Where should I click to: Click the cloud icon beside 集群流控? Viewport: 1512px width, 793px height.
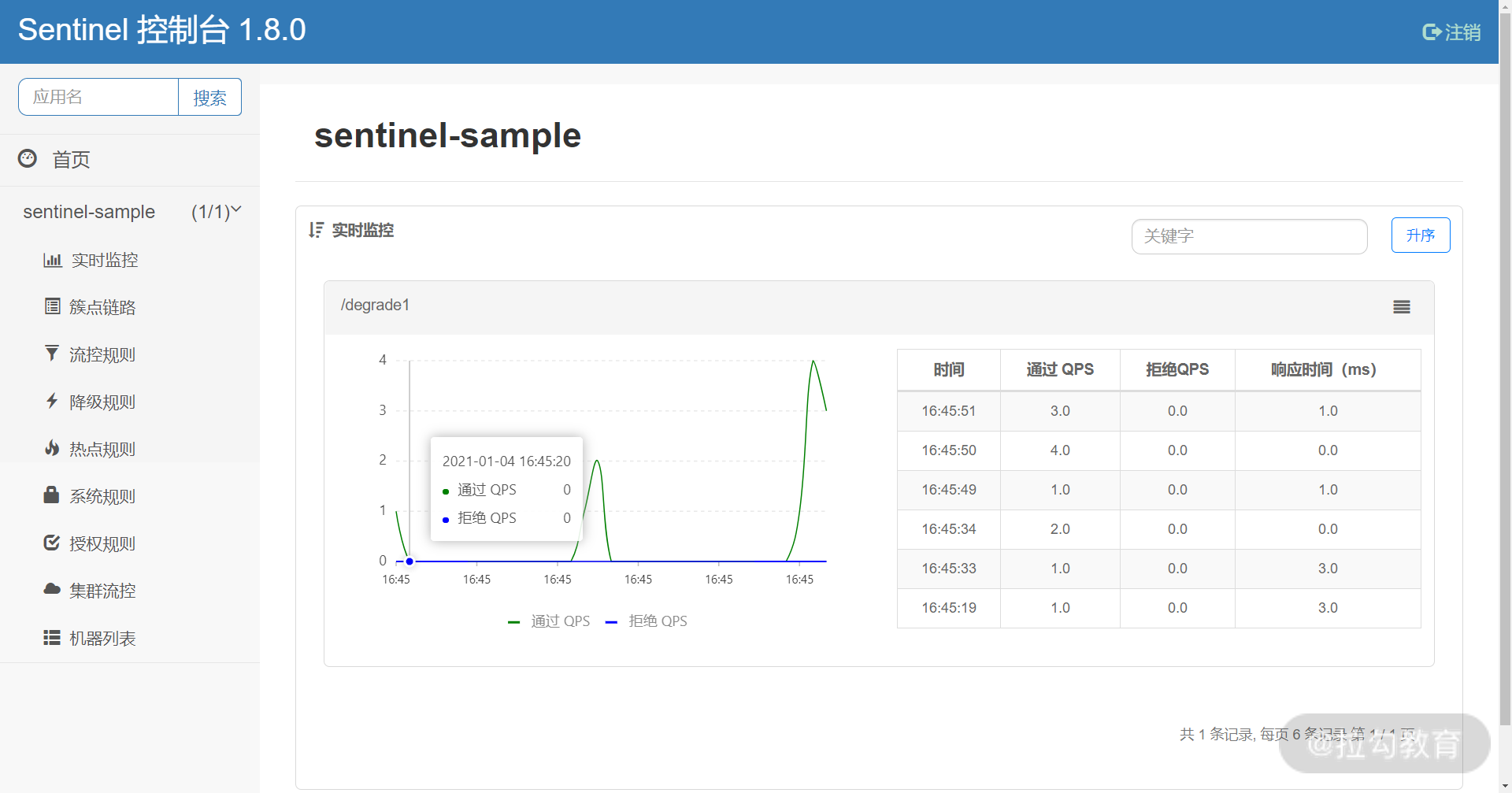point(52,589)
